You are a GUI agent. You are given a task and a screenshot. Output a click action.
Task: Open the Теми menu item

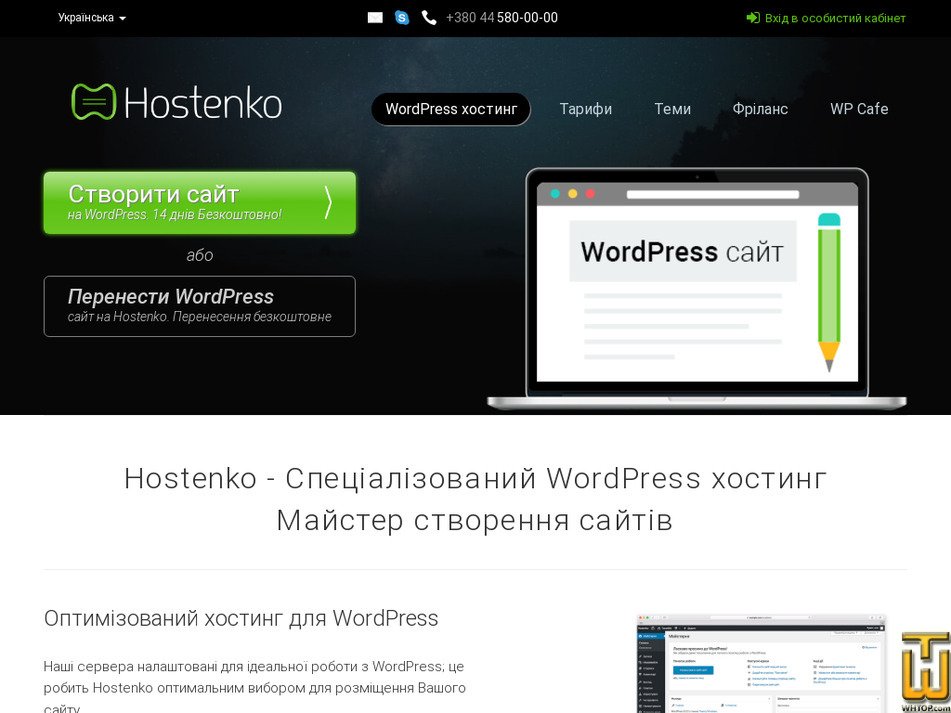[672, 109]
